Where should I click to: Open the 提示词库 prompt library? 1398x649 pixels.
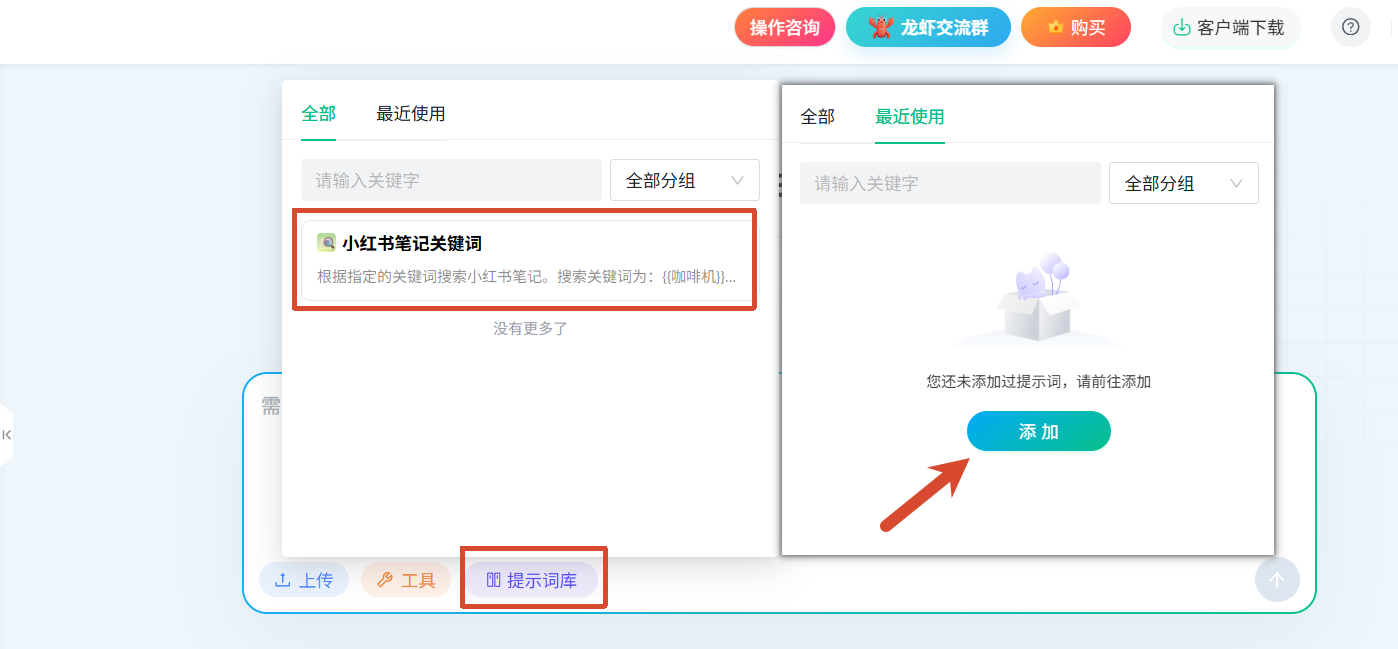[x=532, y=580]
